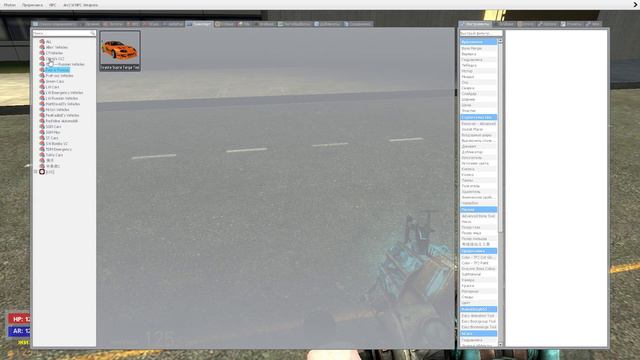Open the 'Утилиты' tab in the right panel
The height and width of the screenshot is (360, 640).
click(571, 24)
